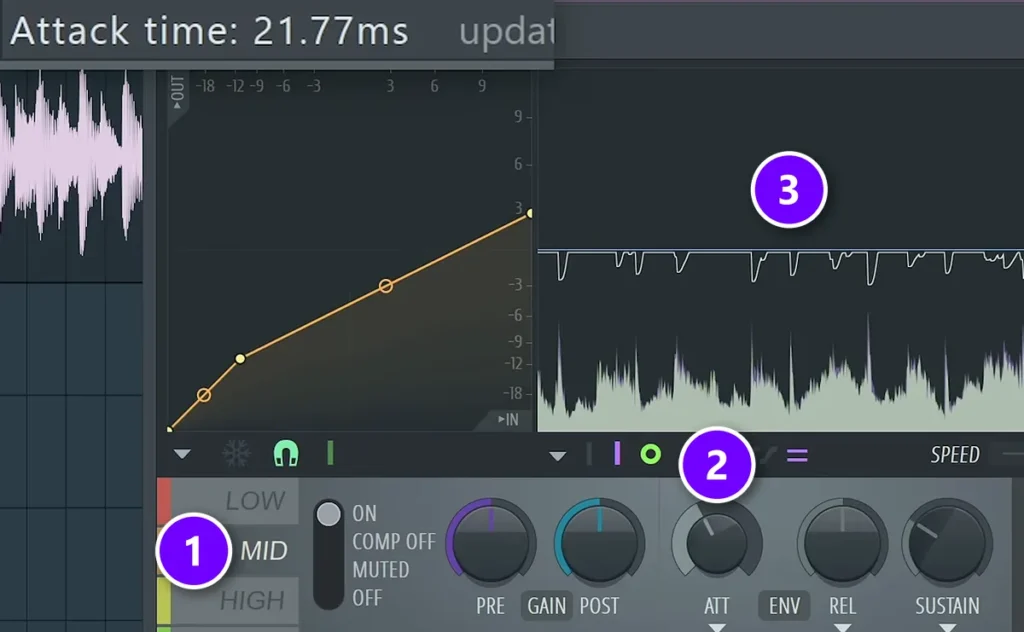1024x632 pixels.
Task: Click the SPEED label
Action: tap(955, 454)
